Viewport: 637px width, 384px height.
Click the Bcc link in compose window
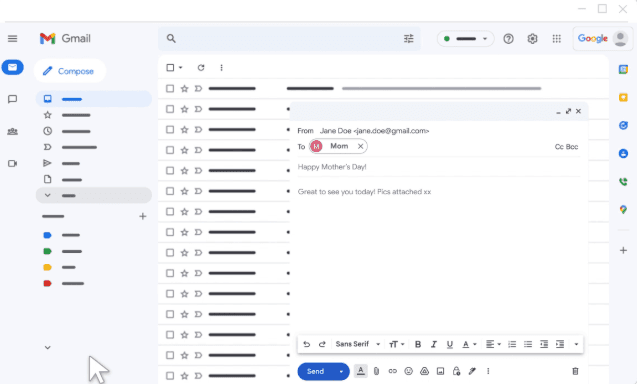coord(572,147)
